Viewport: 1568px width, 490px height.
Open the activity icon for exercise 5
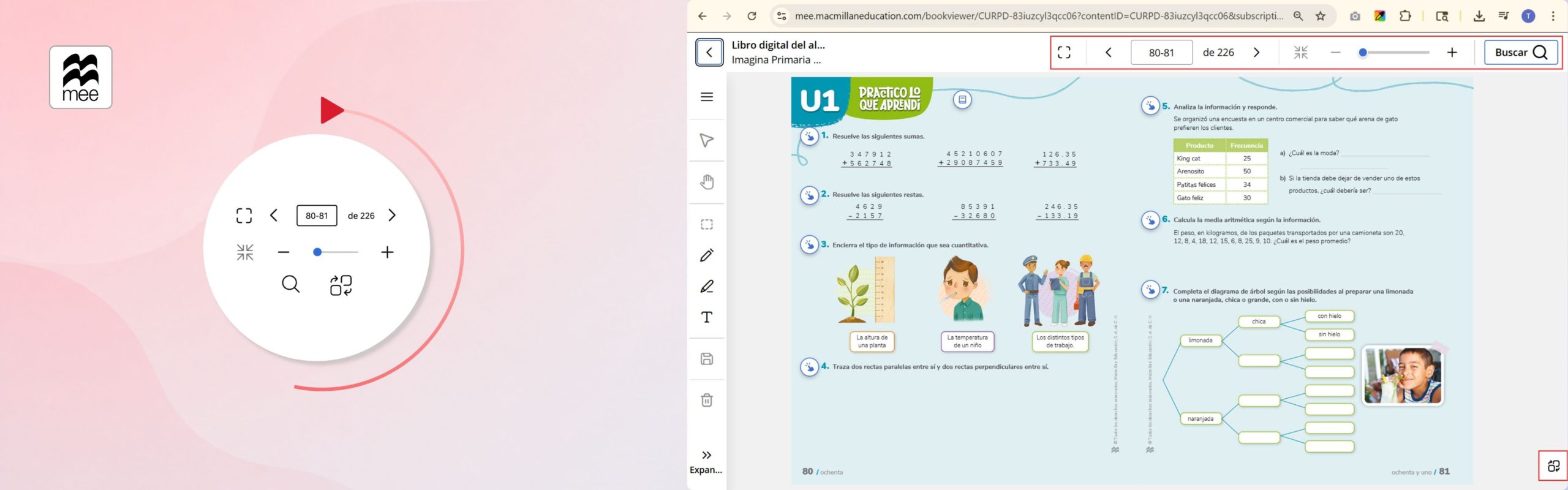[1150, 106]
